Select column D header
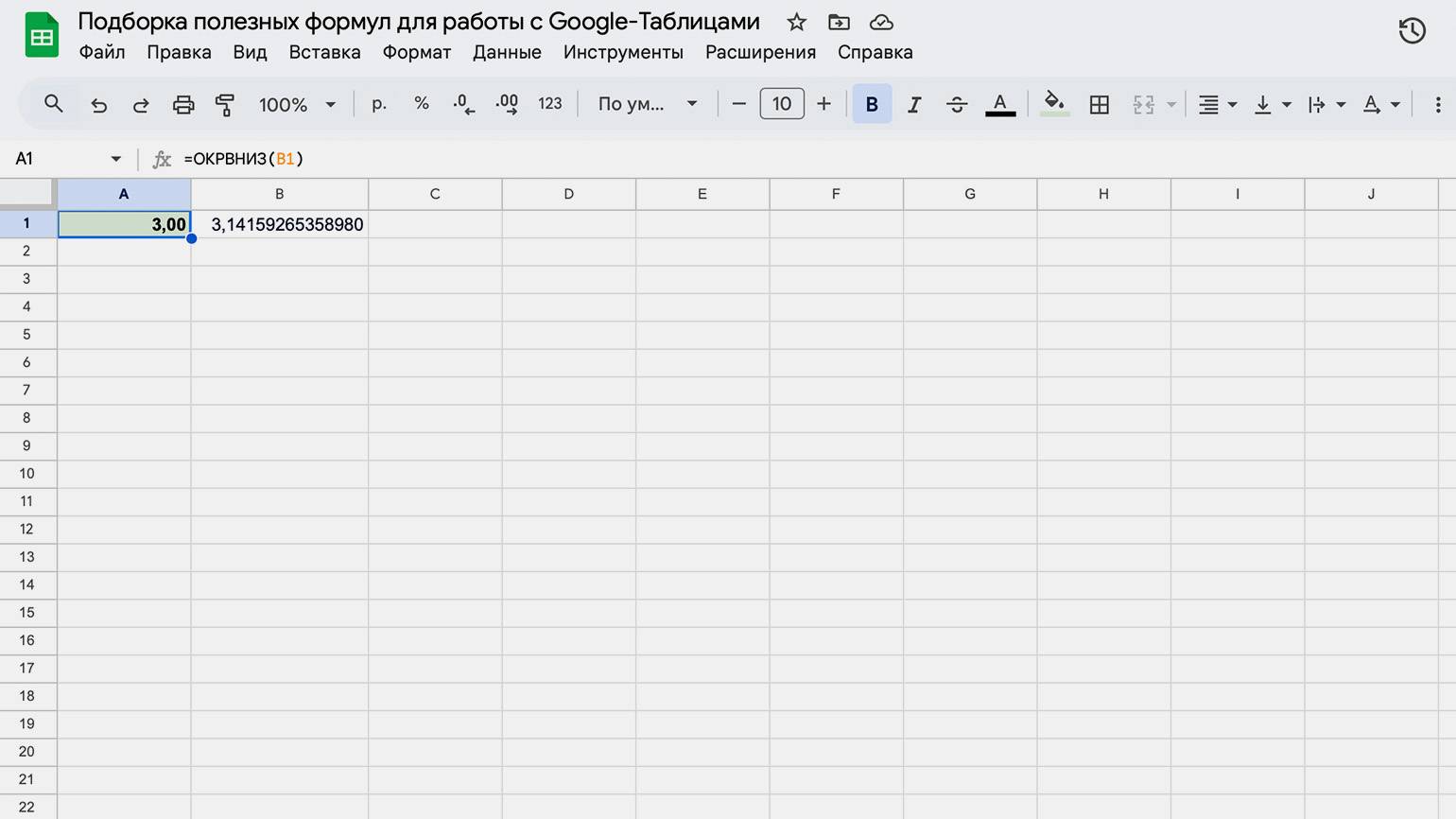The width and height of the screenshot is (1456, 819). tap(569, 194)
